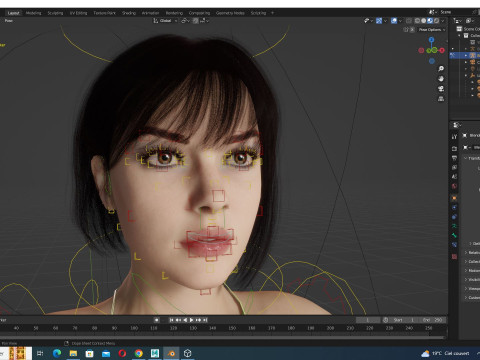Open Opera browser from the taskbar
Screen dimensions: 480x360
click(x=122, y=353)
